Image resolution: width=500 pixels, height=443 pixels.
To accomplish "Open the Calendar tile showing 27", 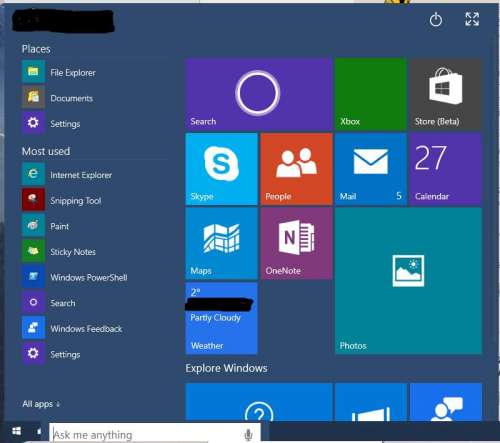I will [x=446, y=169].
